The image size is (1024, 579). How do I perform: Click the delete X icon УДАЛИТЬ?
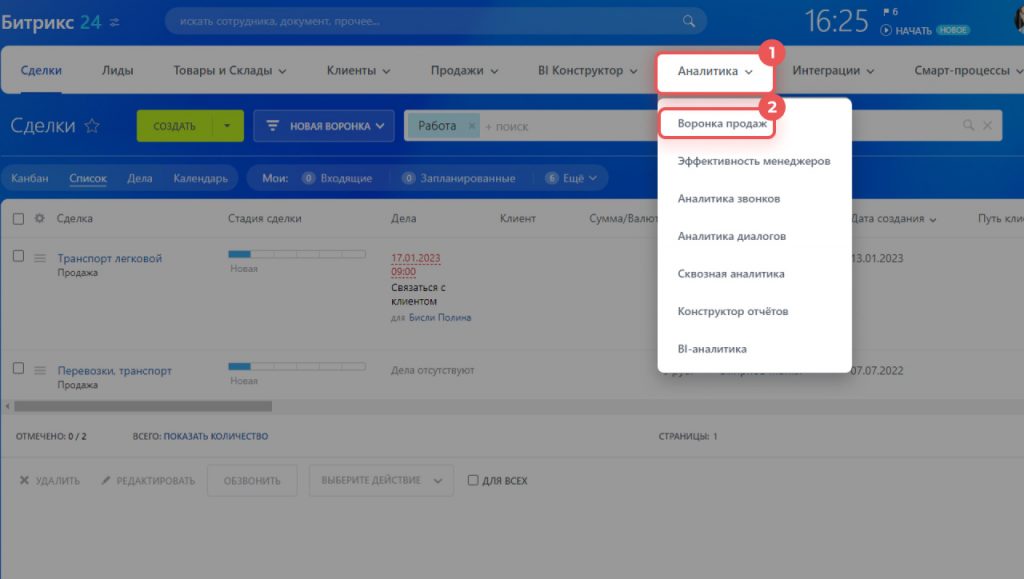pyautogui.click(x=24, y=480)
